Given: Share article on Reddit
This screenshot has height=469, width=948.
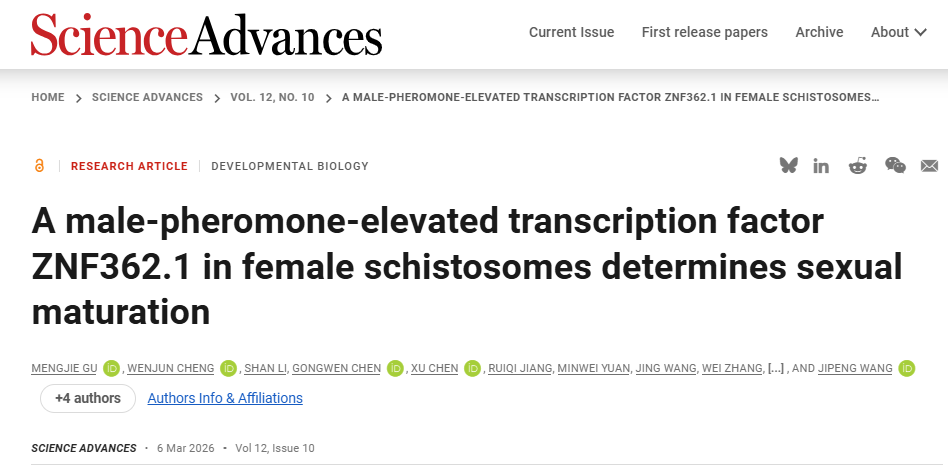Looking at the screenshot, I should coord(858,166).
